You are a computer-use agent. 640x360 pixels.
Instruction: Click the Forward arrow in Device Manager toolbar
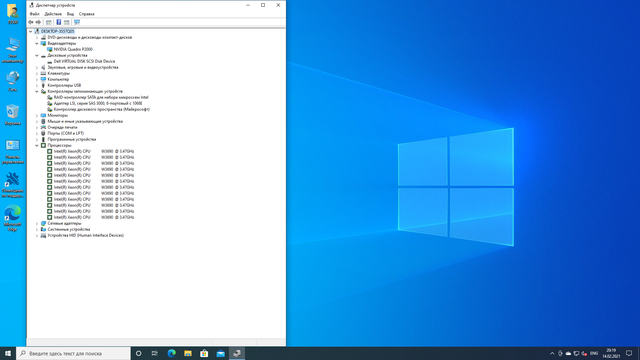coord(38,22)
